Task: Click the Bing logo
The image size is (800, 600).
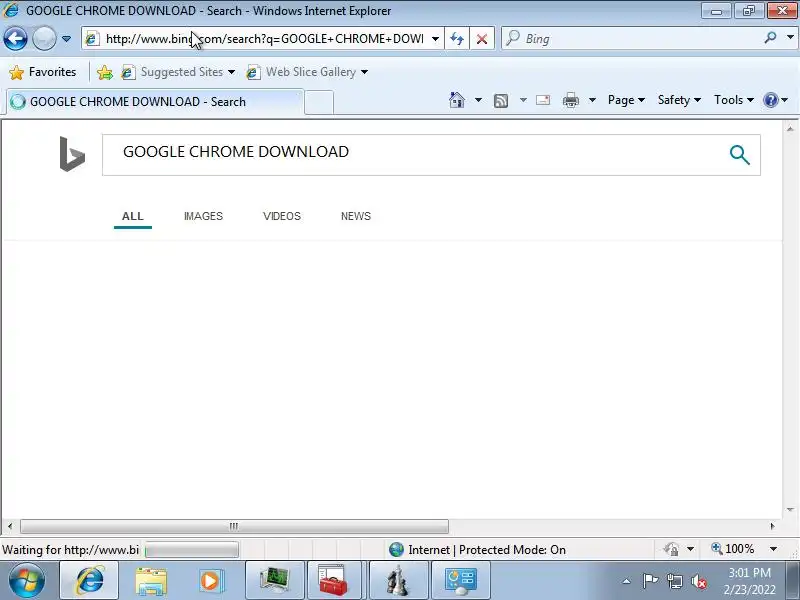Action: (x=72, y=154)
